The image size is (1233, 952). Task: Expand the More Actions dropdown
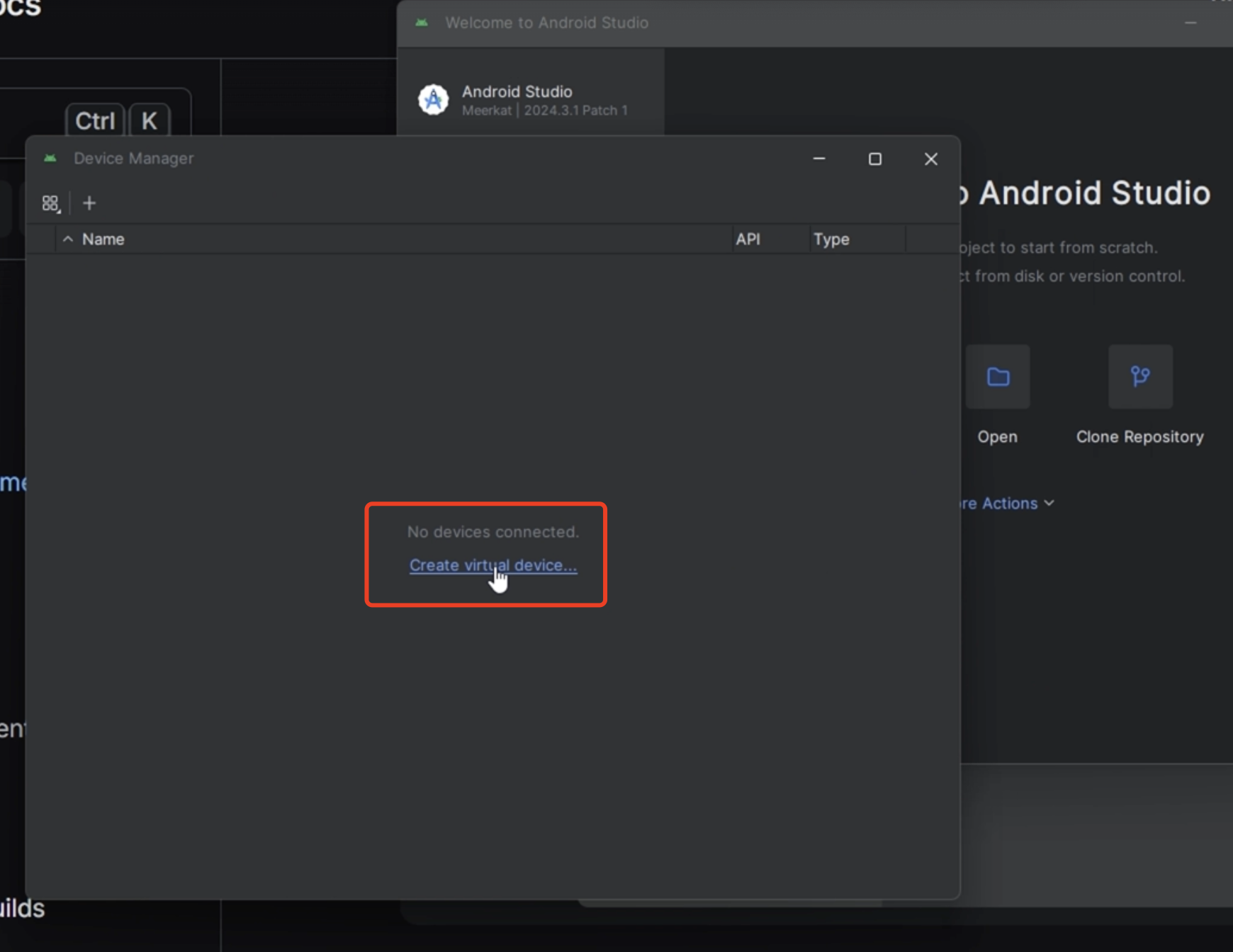click(x=1006, y=504)
